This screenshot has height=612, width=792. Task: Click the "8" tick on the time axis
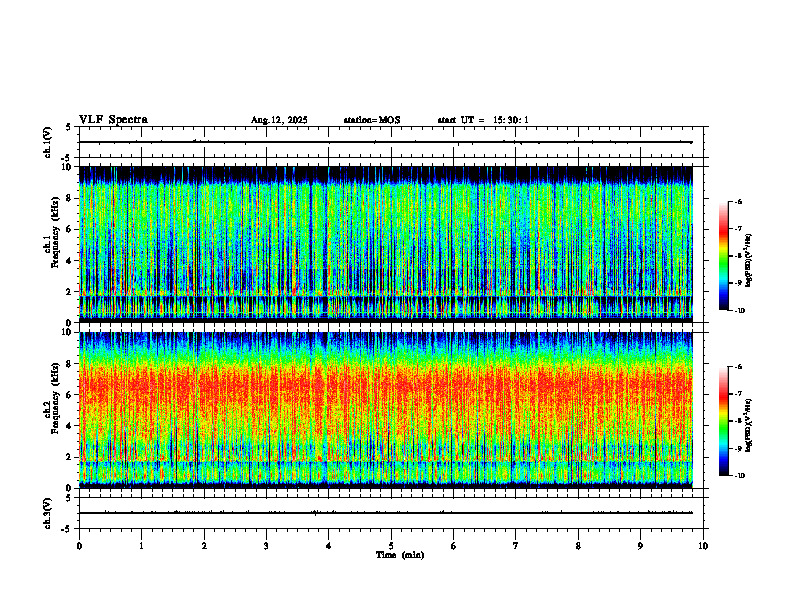coord(578,546)
